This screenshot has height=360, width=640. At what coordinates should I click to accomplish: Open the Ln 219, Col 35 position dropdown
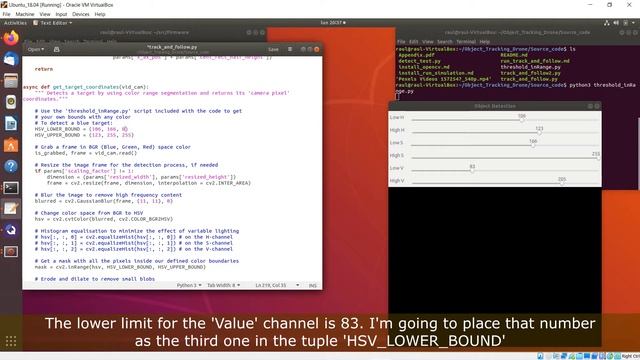coord(278,285)
